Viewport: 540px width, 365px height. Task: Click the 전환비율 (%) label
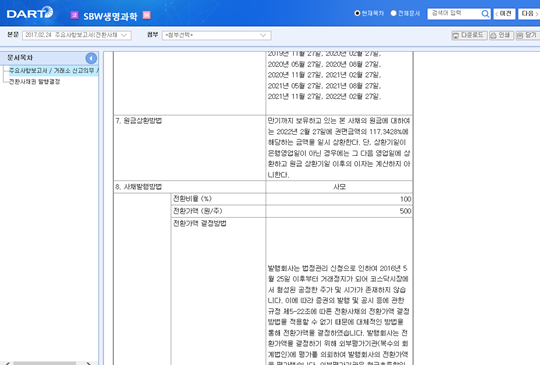pyautogui.click(x=192, y=199)
